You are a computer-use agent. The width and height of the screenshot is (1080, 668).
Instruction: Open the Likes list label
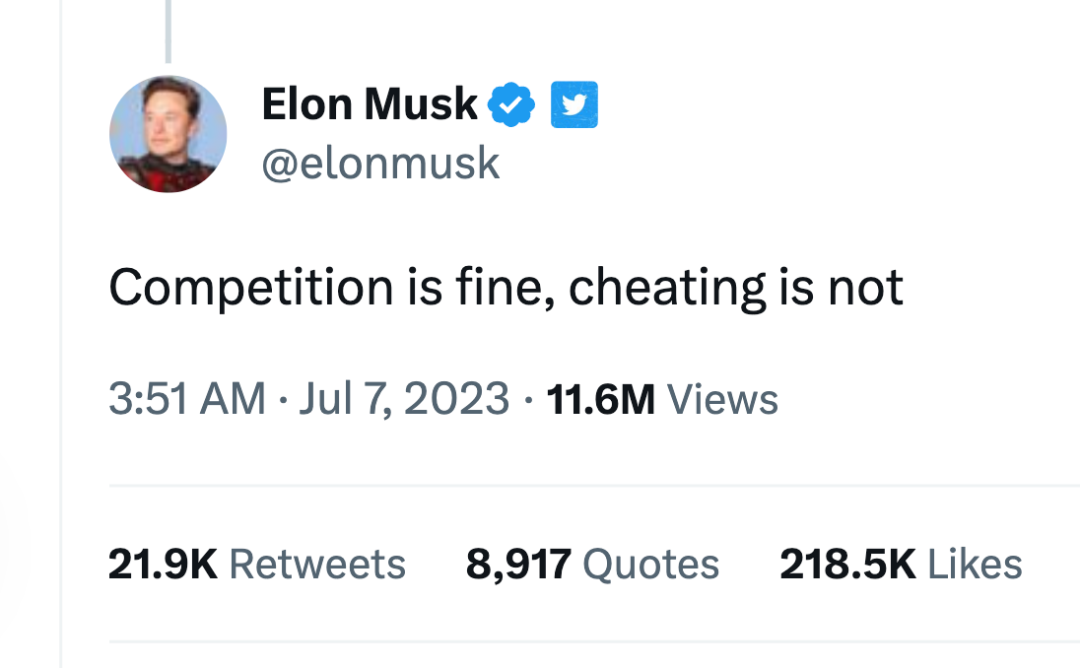(x=975, y=564)
